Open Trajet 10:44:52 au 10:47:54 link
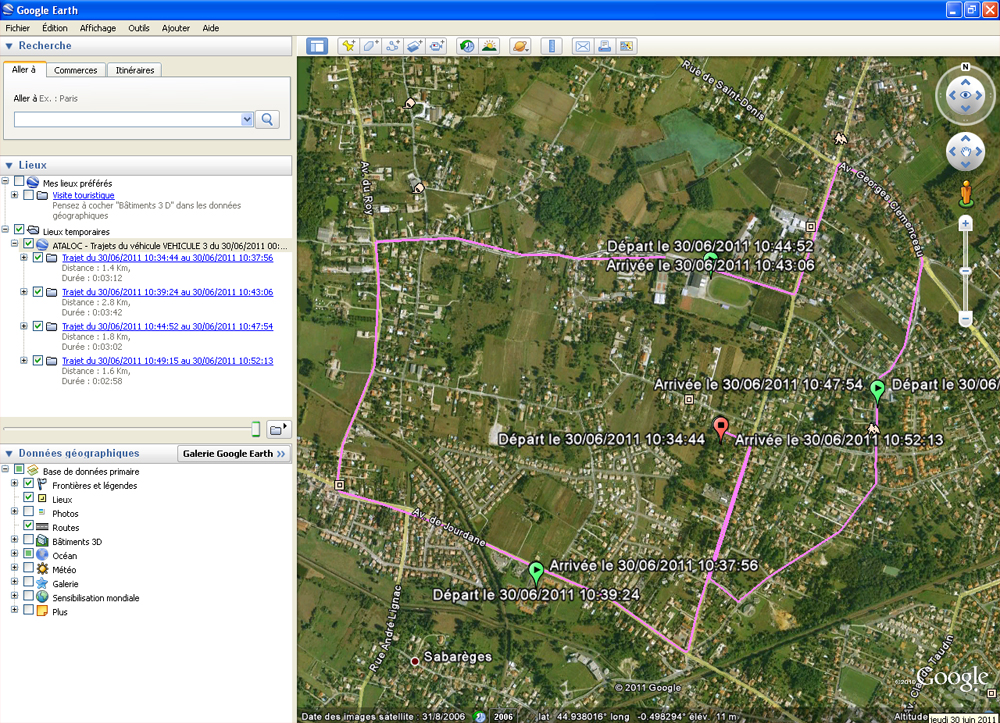The width and height of the screenshot is (1000, 723). pyautogui.click(x=167, y=326)
